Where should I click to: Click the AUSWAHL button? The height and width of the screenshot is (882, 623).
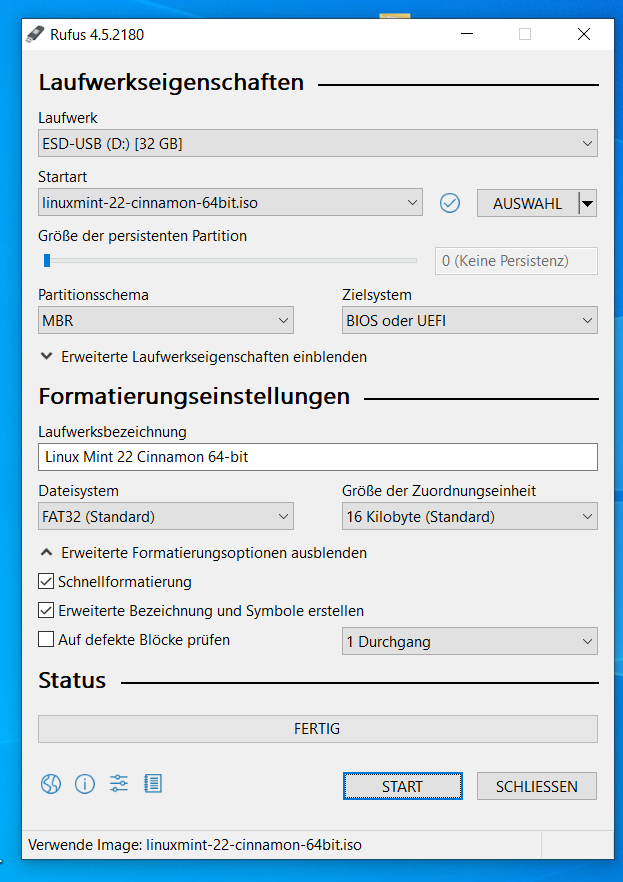[527, 204]
